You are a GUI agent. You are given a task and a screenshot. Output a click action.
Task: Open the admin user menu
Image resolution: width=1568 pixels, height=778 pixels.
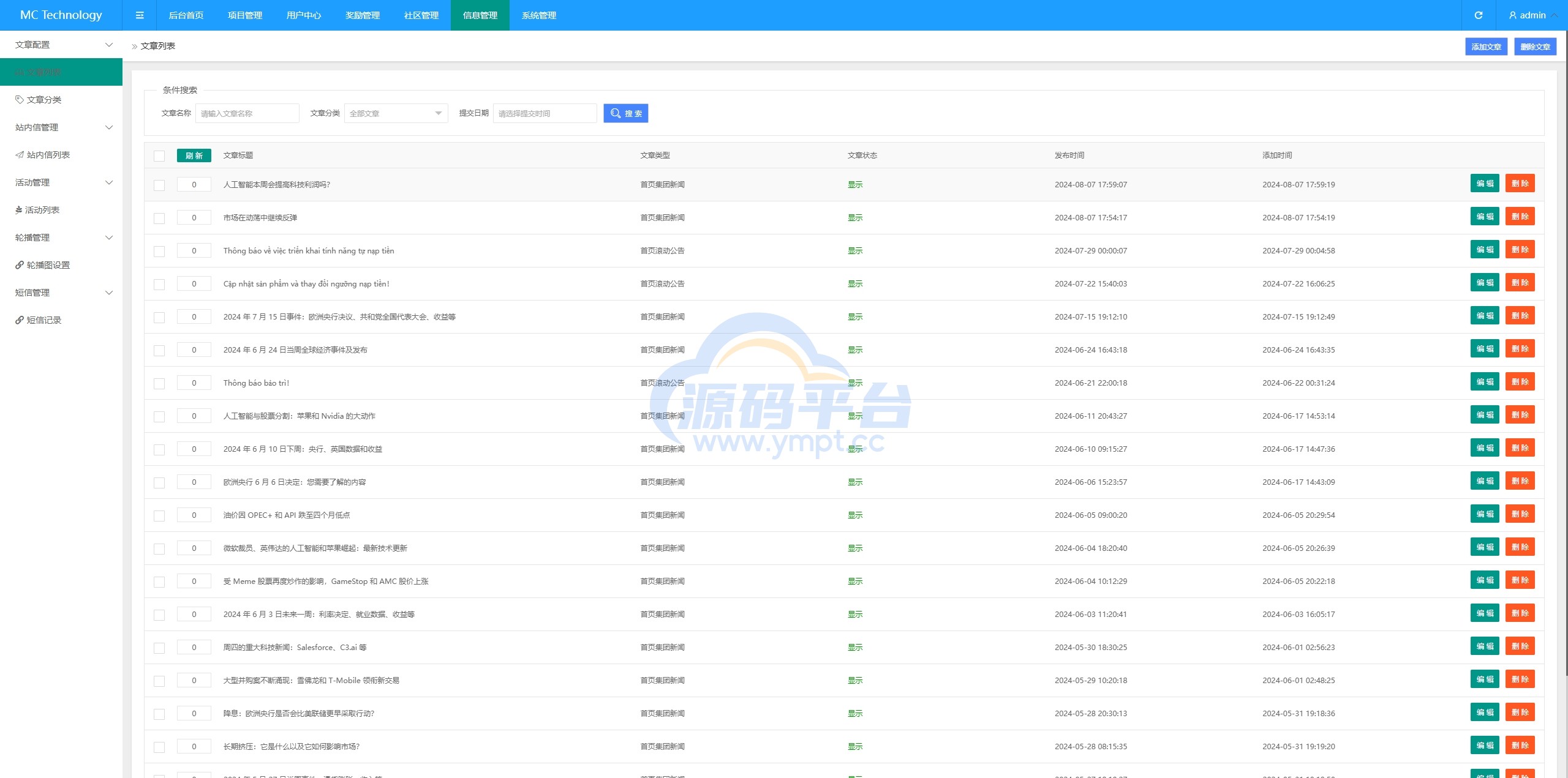(x=1532, y=15)
